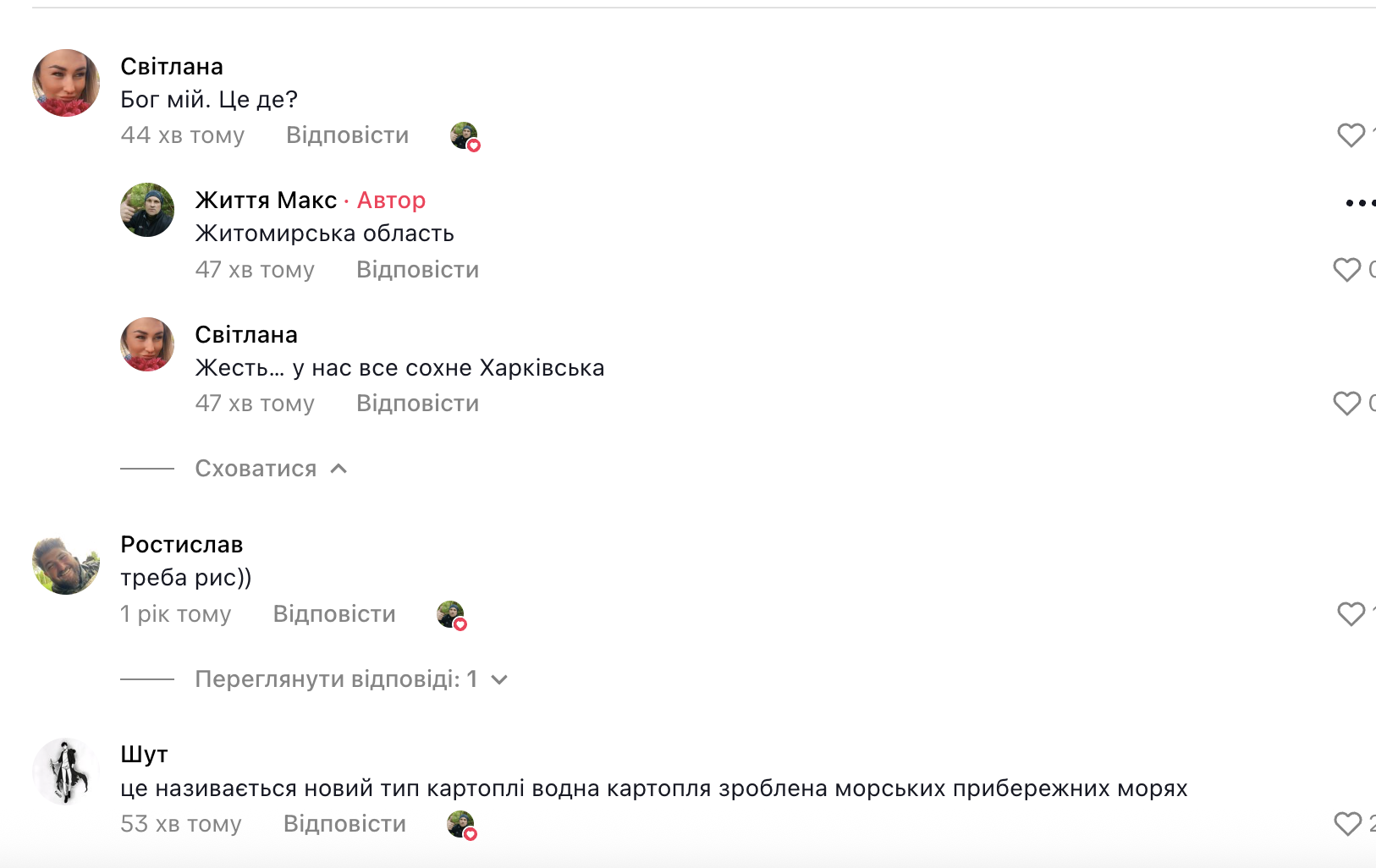This screenshot has height=868, width=1376.
Task: Reply to Ростислав's "треба рис))" comment
Action: [334, 614]
